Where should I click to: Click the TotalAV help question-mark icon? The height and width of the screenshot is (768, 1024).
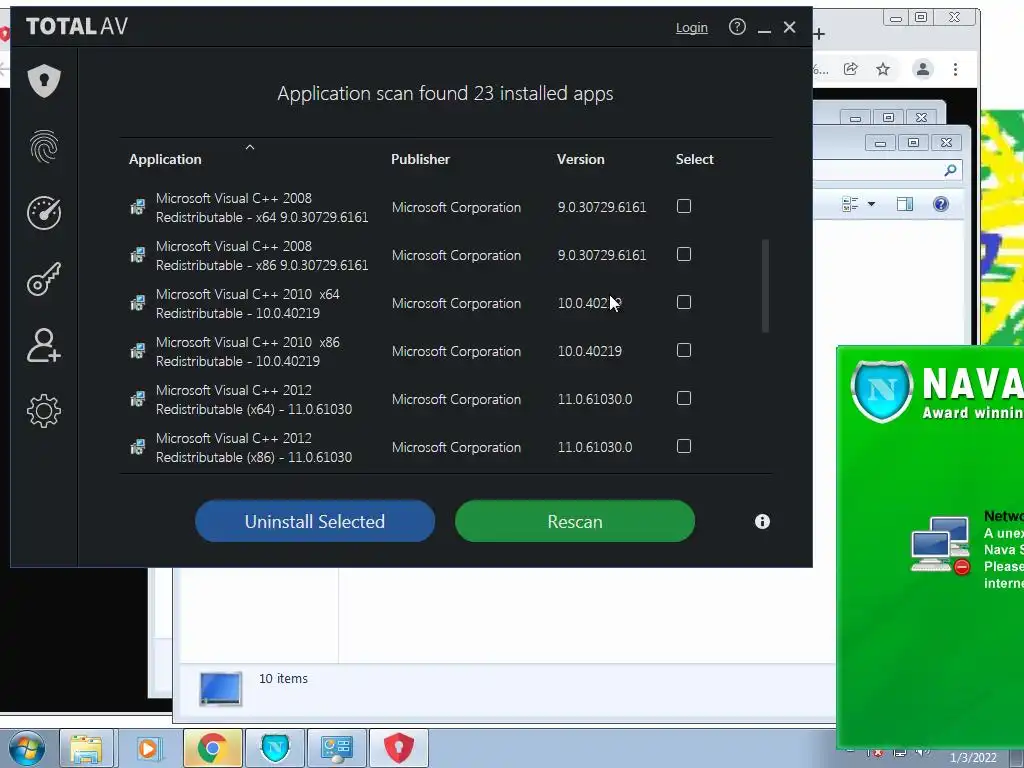point(737,27)
